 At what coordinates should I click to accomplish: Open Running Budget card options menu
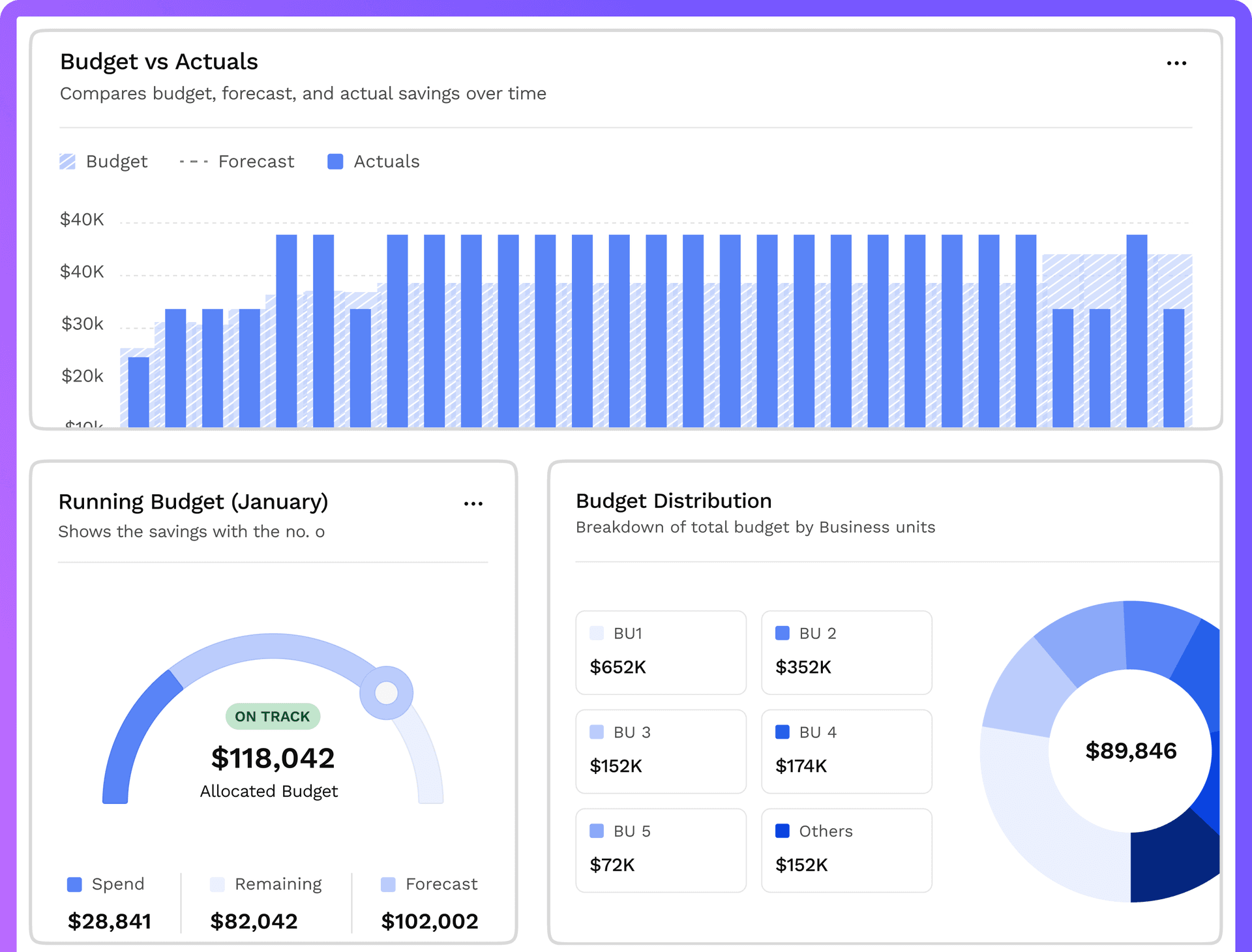click(x=473, y=504)
